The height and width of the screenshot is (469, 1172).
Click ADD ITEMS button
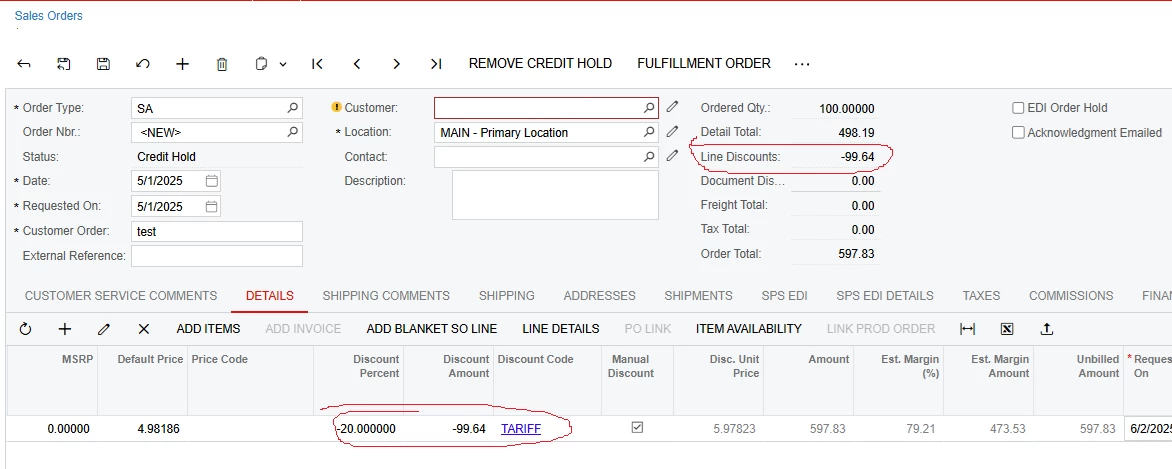point(209,328)
